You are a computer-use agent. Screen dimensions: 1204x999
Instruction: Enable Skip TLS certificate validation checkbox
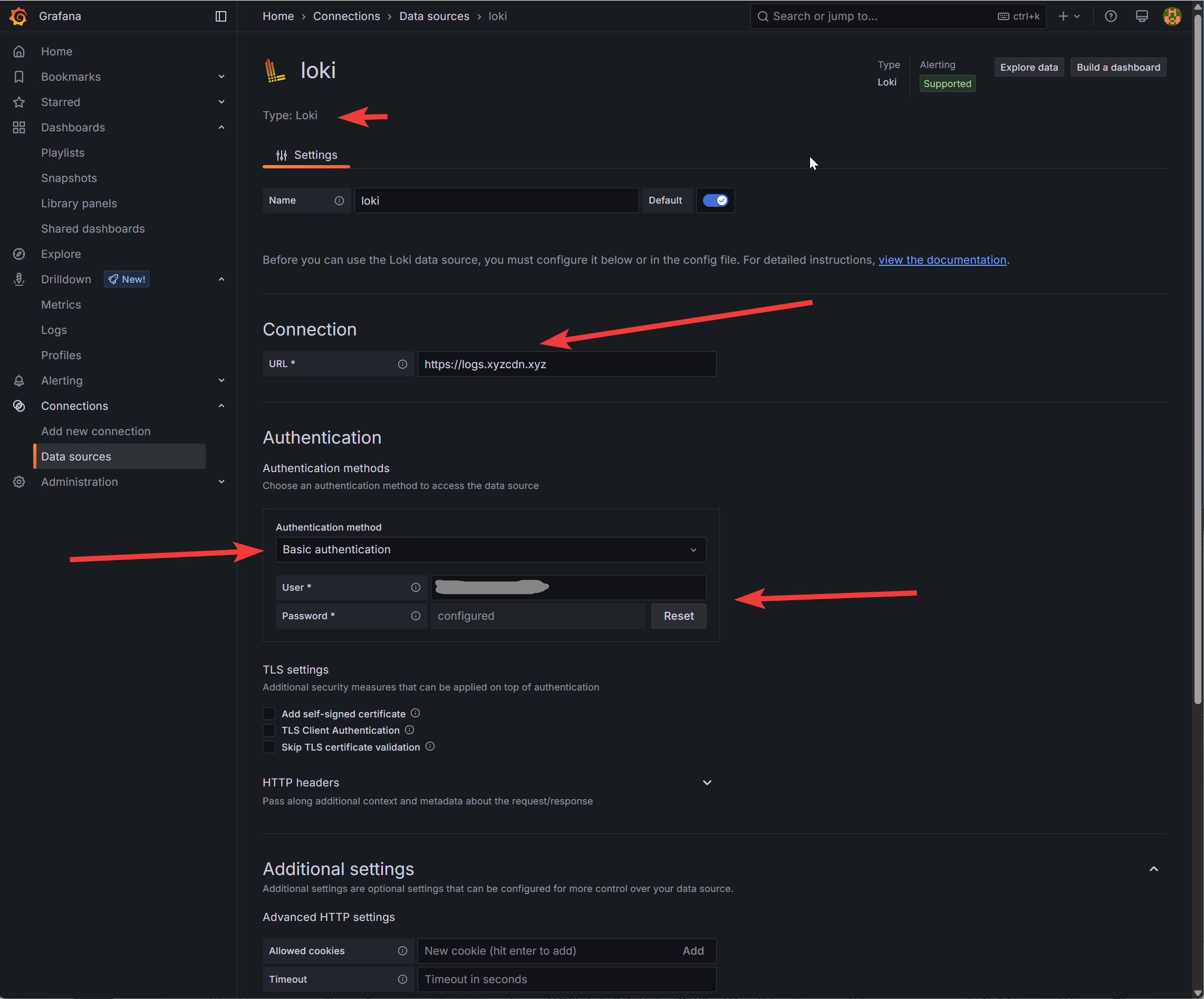pos(269,747)
